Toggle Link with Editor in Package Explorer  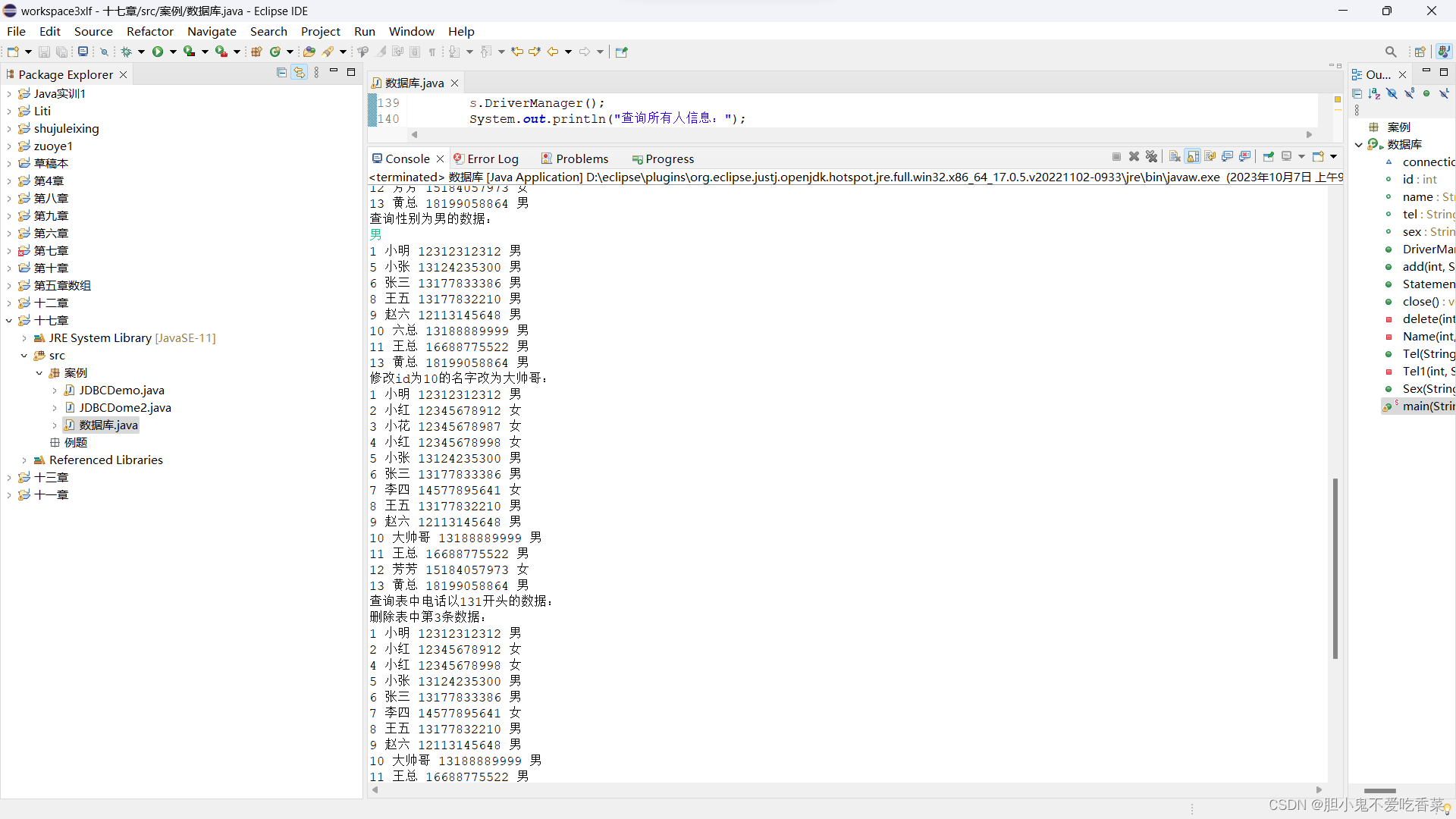pos(300,73)
